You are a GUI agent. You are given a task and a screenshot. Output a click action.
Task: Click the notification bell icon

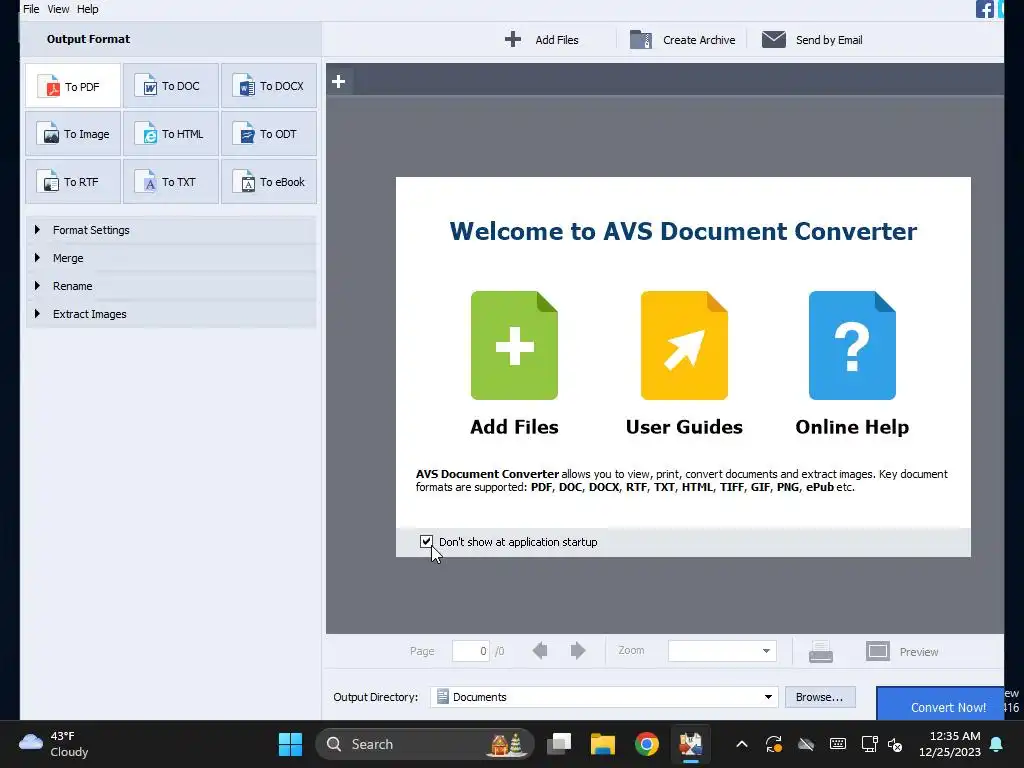pos(997,744)
